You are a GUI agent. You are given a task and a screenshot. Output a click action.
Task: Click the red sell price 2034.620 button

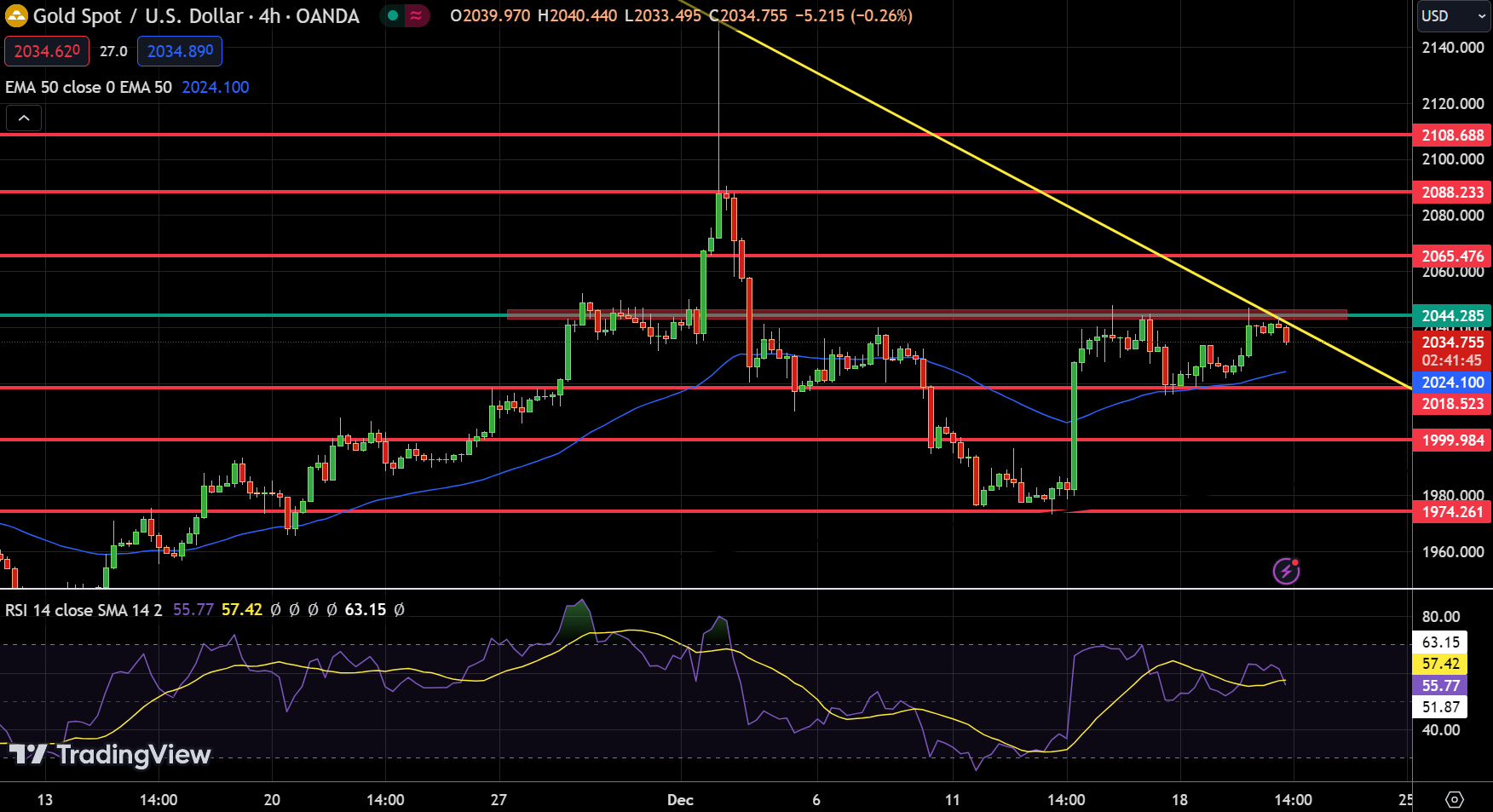[47, 51]
